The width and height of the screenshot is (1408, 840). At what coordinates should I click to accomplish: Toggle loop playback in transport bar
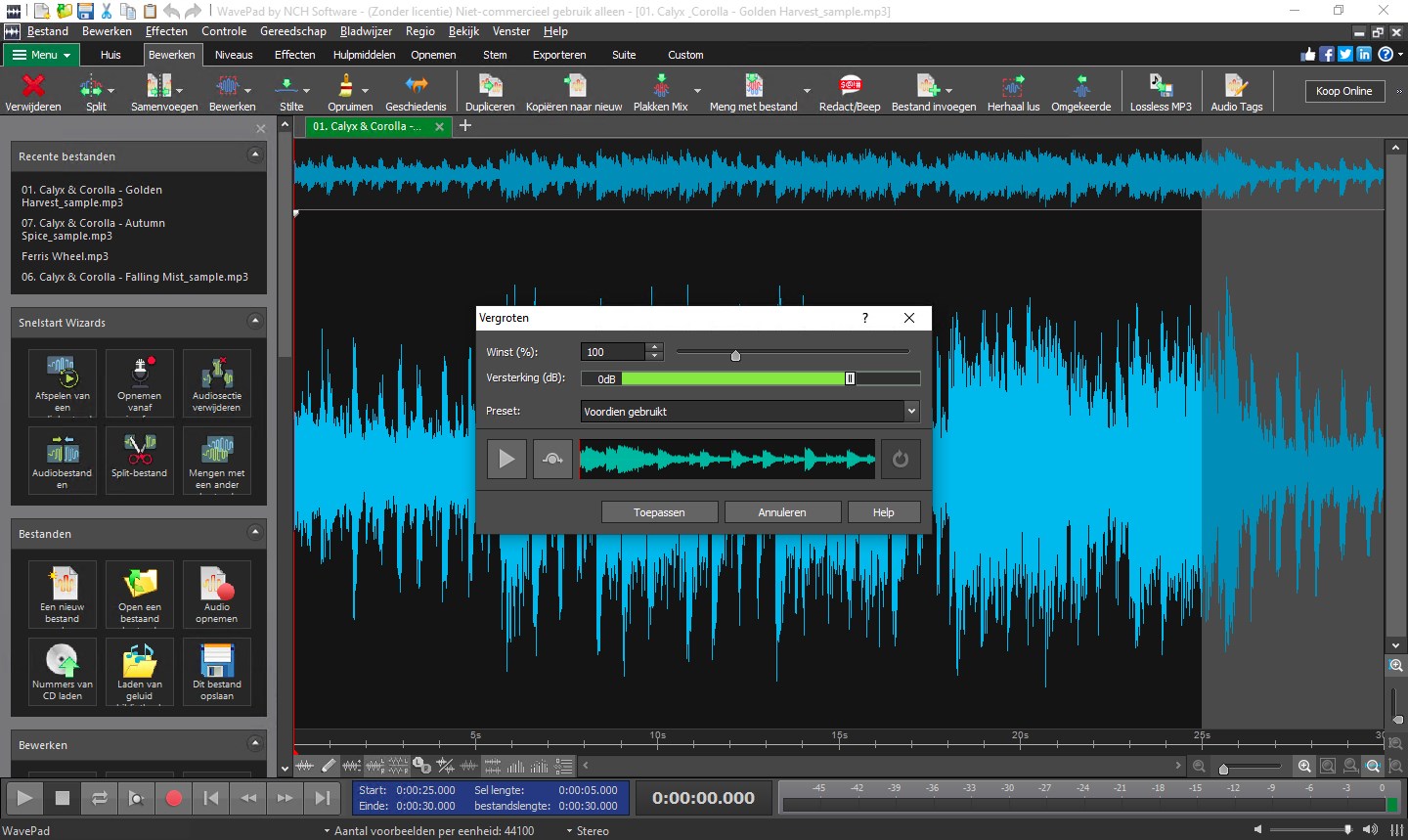(x=100, y=798)
